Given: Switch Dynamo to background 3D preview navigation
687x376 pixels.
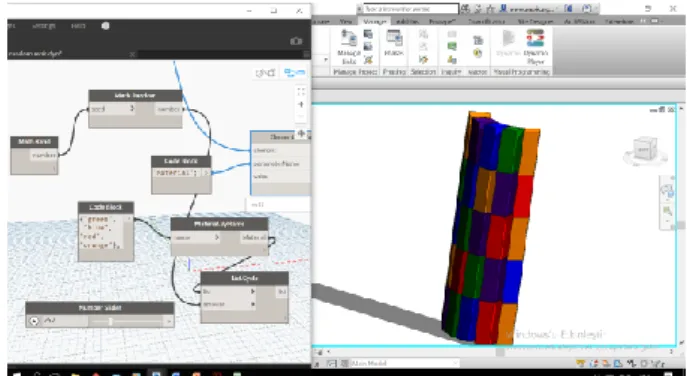Looking at the screenshot, I should [265, 73].
